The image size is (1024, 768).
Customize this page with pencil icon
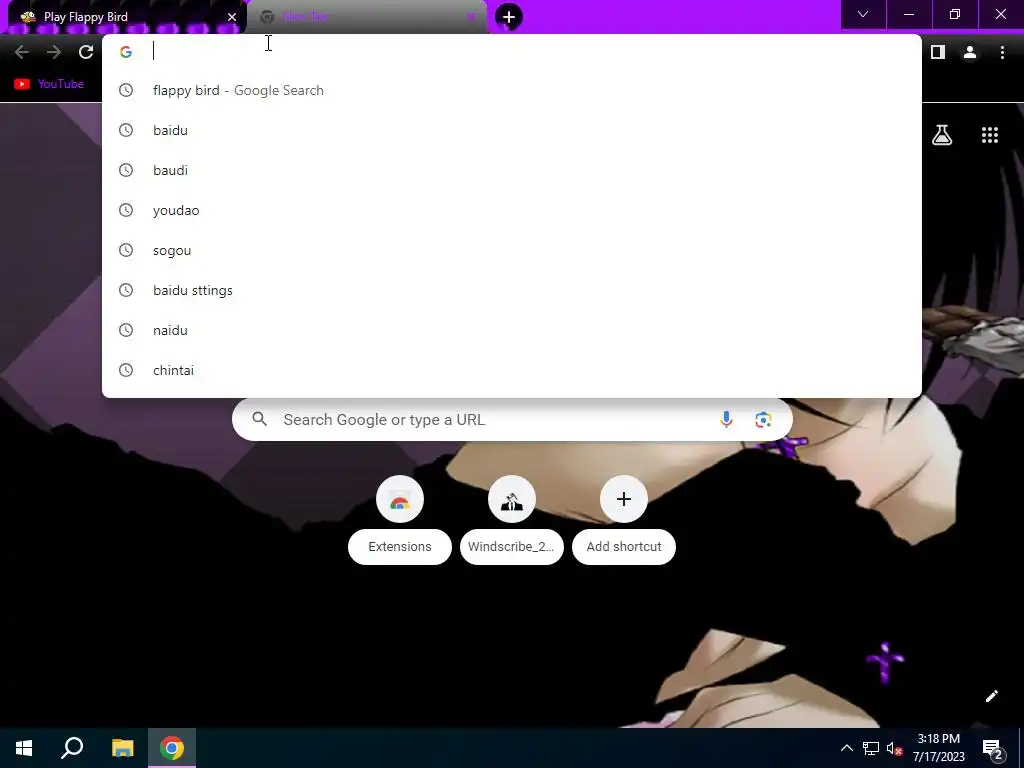(991, 696)
